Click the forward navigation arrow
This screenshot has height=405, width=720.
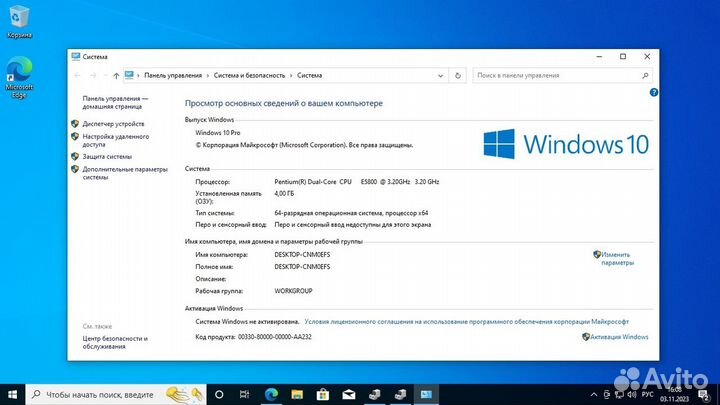[93, 75]
